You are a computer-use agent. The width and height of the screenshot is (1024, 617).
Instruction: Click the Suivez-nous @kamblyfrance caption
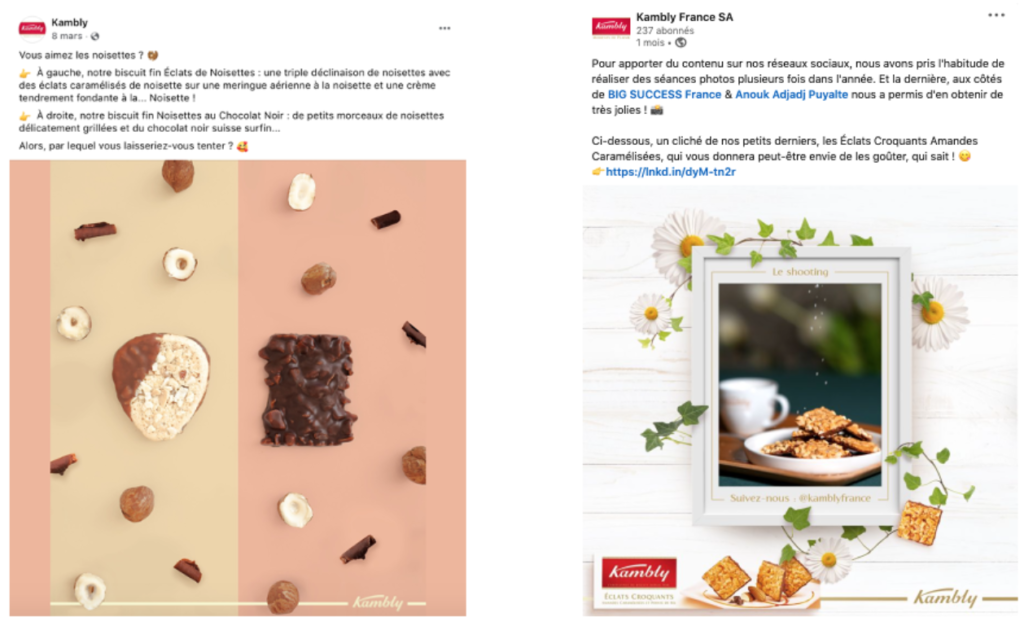(800, 498)
